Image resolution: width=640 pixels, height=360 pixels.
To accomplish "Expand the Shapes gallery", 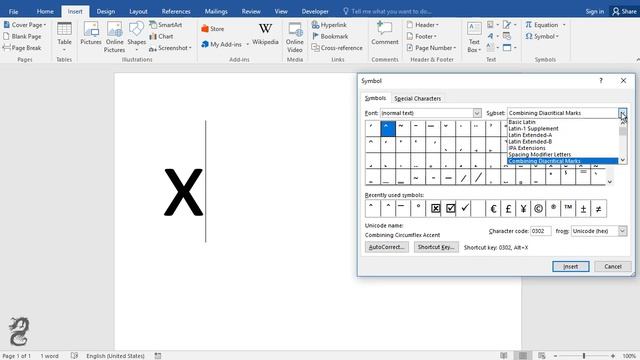I will click(x=136, y=37).
